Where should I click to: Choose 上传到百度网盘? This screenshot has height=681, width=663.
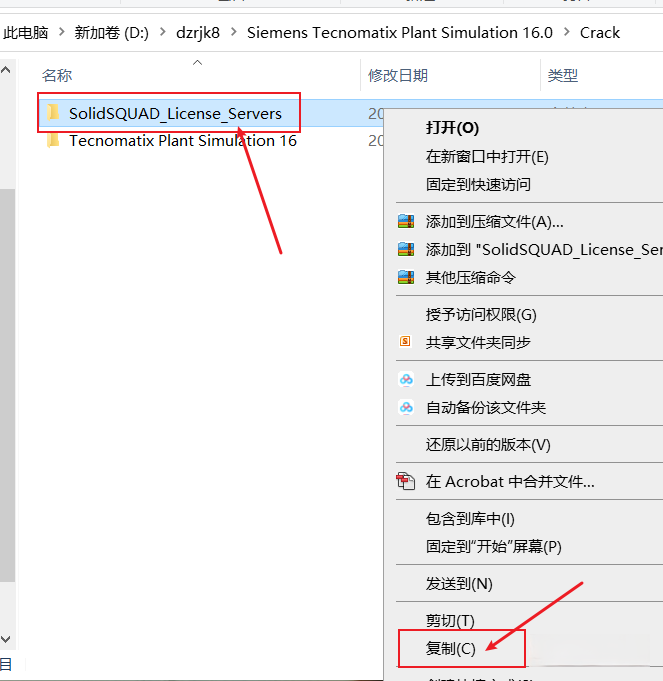tap(478, 380)
